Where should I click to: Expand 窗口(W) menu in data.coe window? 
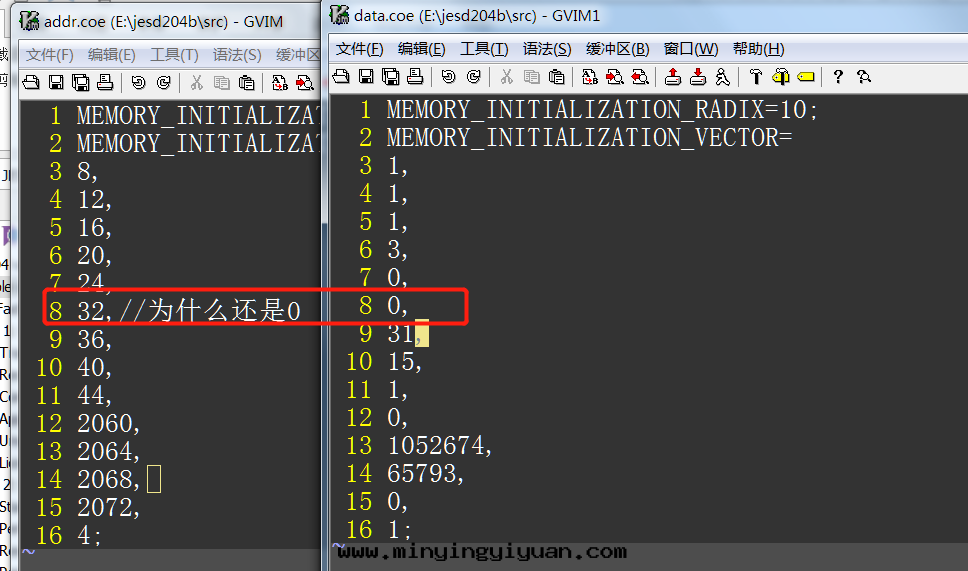coord(691,49)
